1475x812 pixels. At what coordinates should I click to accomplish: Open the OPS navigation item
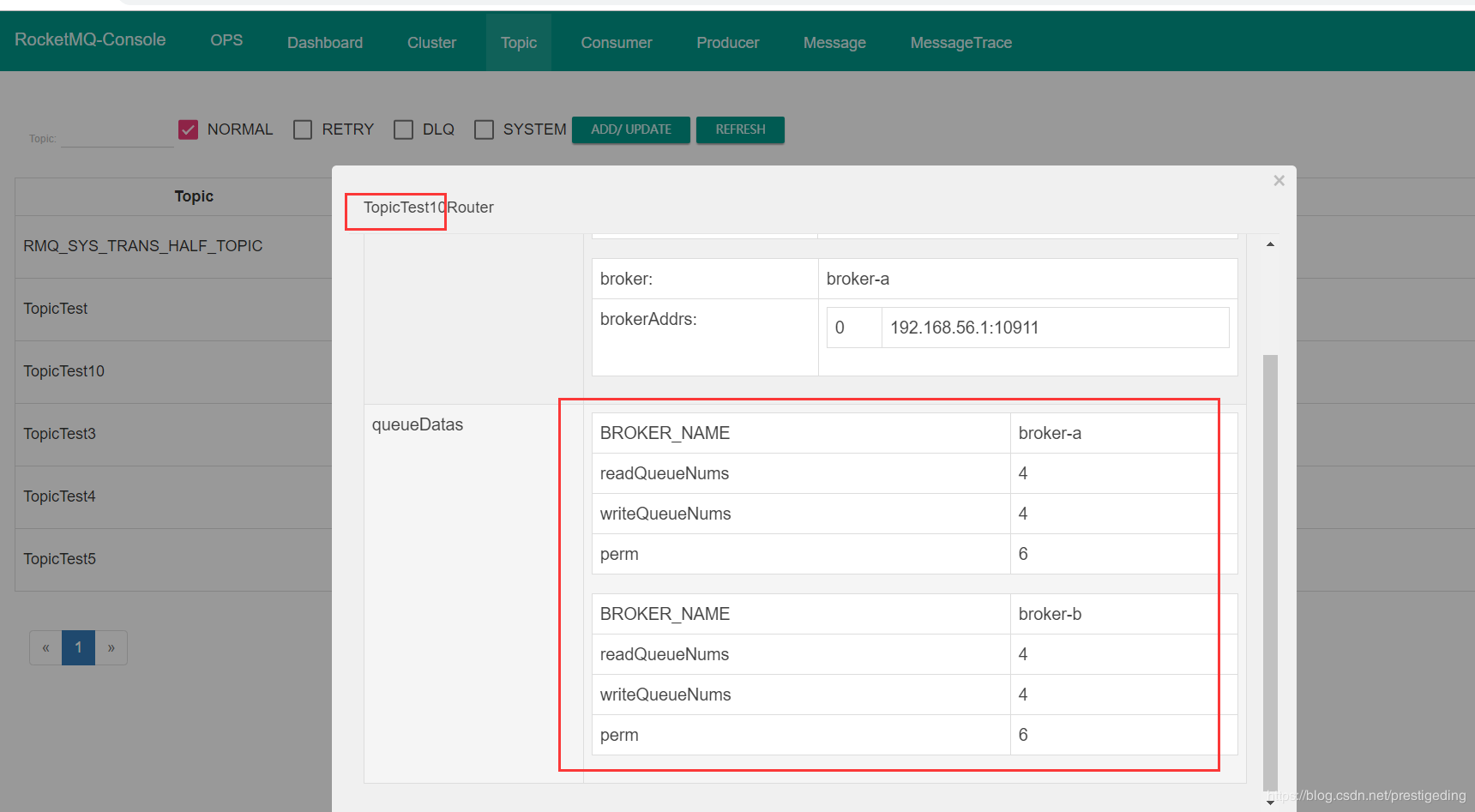[x=226, y=40]
